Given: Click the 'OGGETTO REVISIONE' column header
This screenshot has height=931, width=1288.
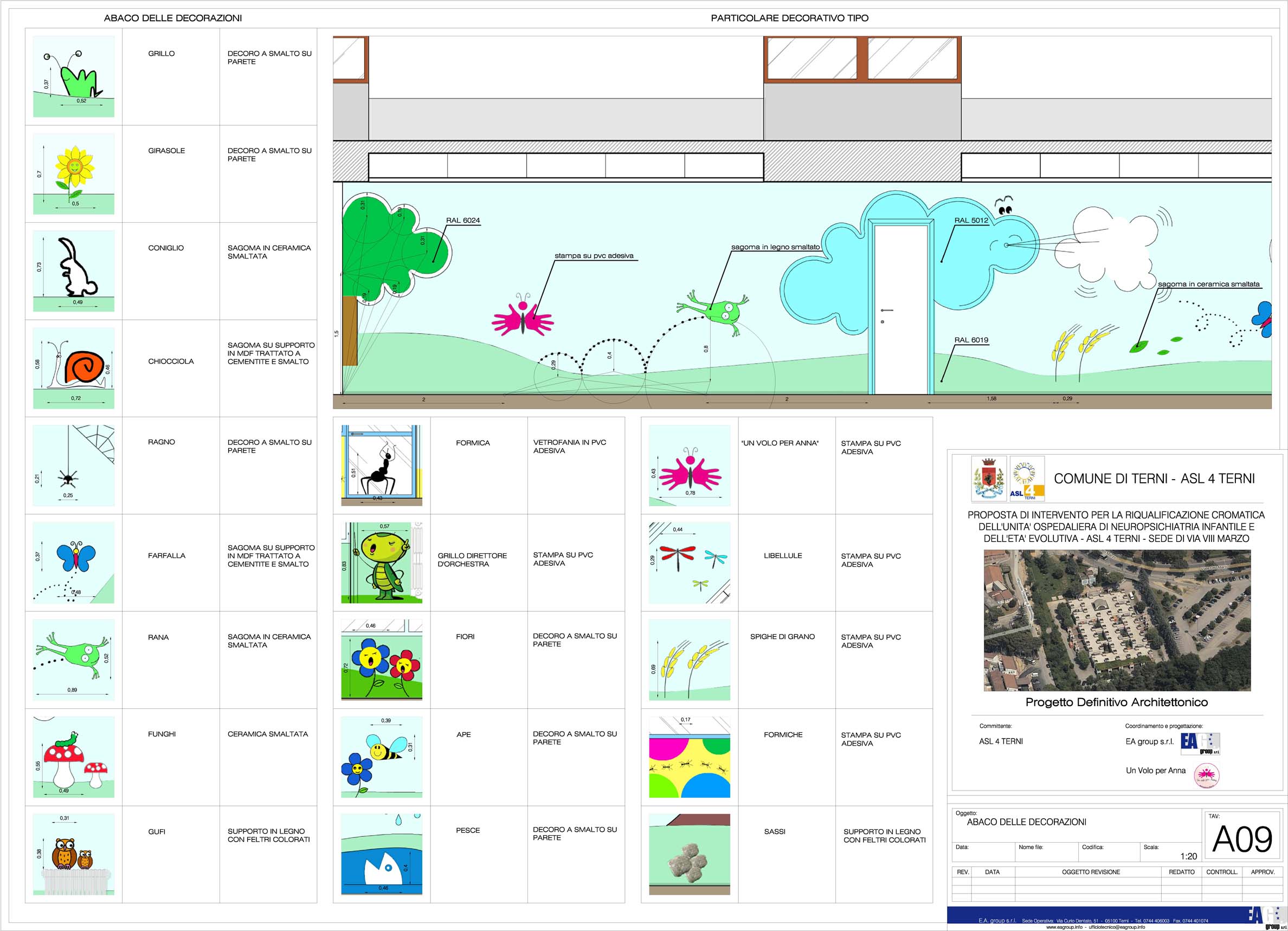Looking at the screenshot, I should coord(1091,872).
